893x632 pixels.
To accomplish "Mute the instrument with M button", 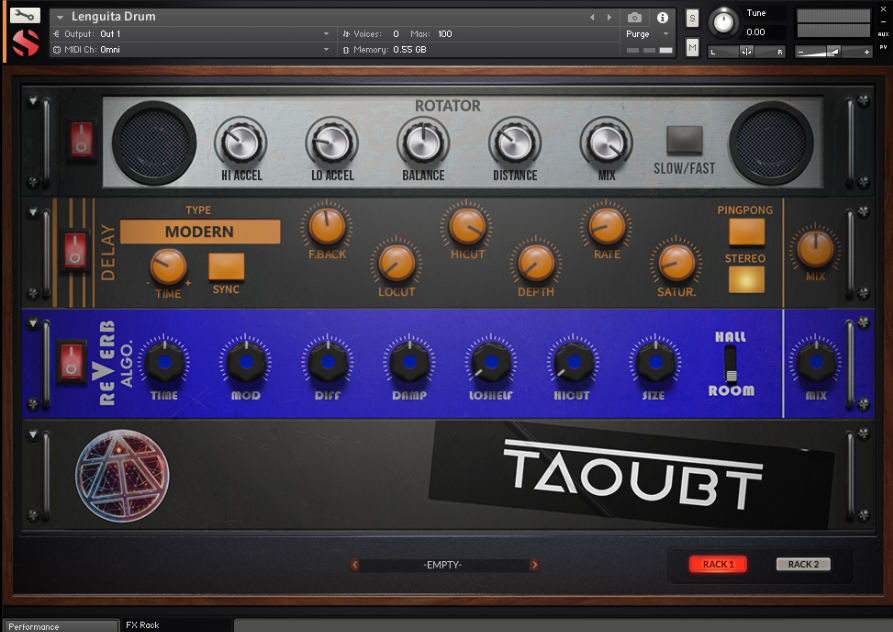I will [692, 46].
